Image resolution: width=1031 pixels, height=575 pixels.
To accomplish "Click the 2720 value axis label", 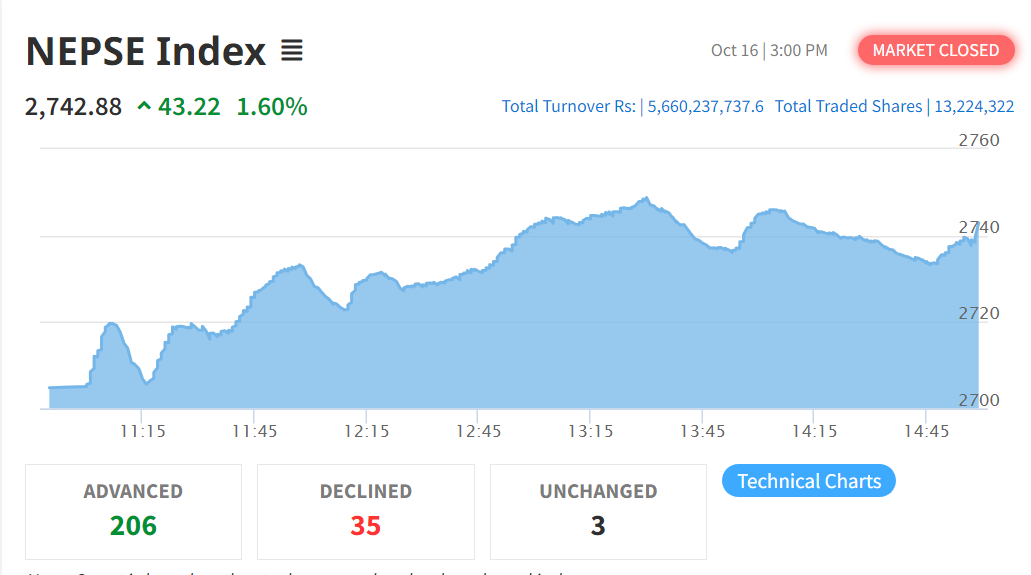I will [x=978, y=313].
